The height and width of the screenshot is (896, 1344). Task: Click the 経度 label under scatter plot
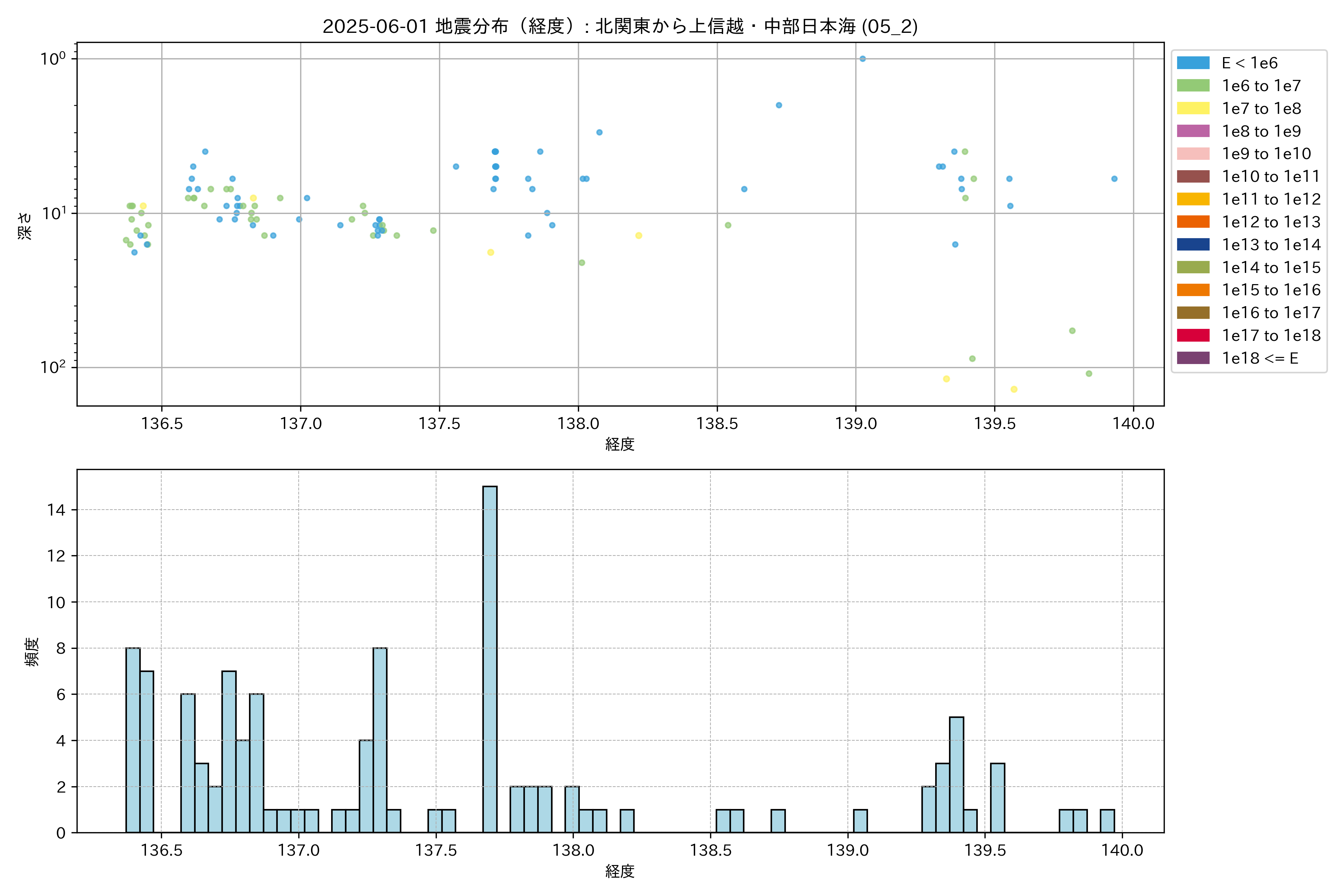coord(620,444)
